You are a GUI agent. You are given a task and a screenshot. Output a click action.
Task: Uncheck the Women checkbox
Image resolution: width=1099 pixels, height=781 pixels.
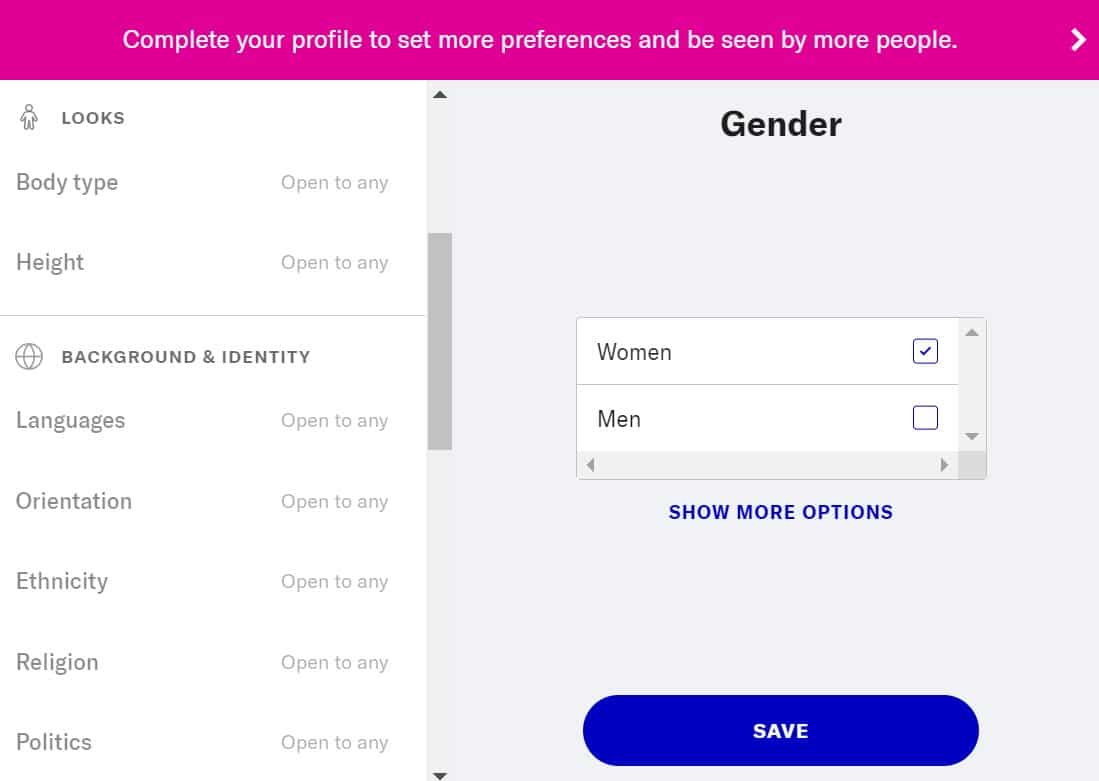coord(925,351)
